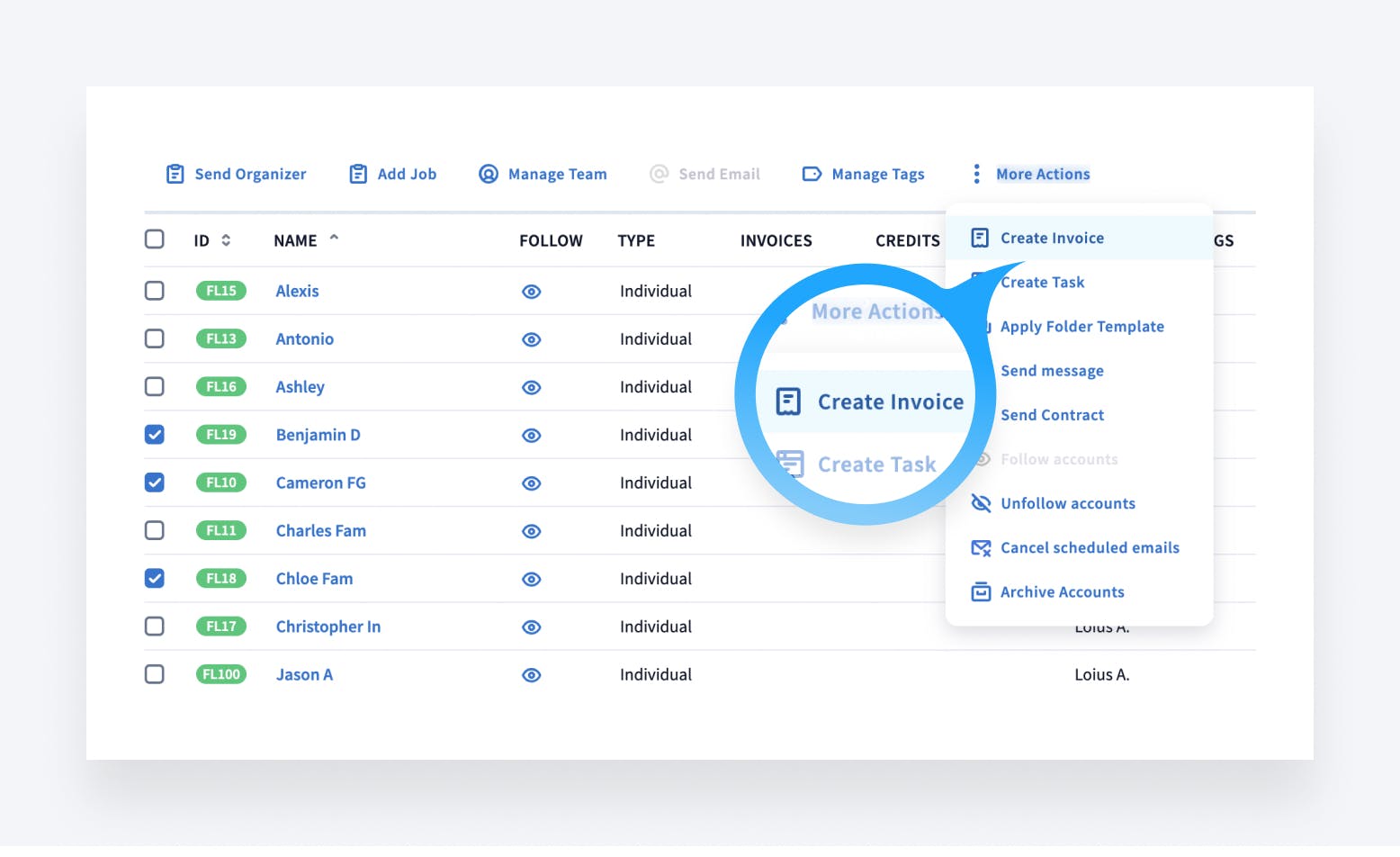Toggle follow eye icon for Alexis
This screenshot has width=1400, height=857.
[x=532, y=292]
